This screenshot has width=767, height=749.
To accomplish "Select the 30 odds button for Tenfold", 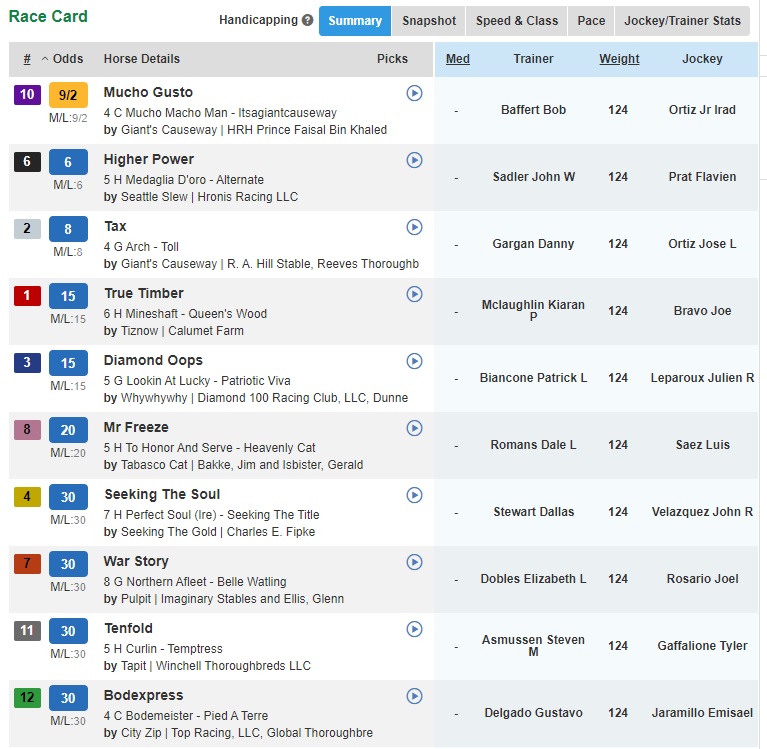I will (x=68, y=631).
